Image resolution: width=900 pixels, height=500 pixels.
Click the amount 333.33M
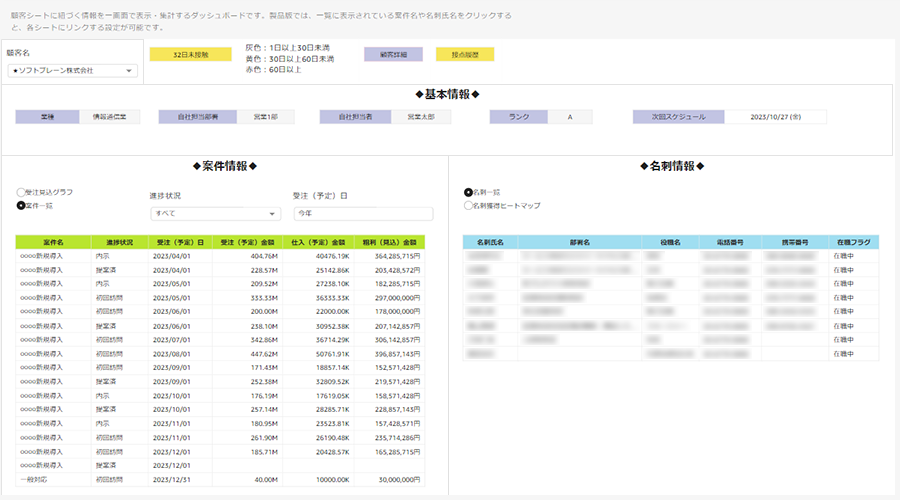click(264, 298)
